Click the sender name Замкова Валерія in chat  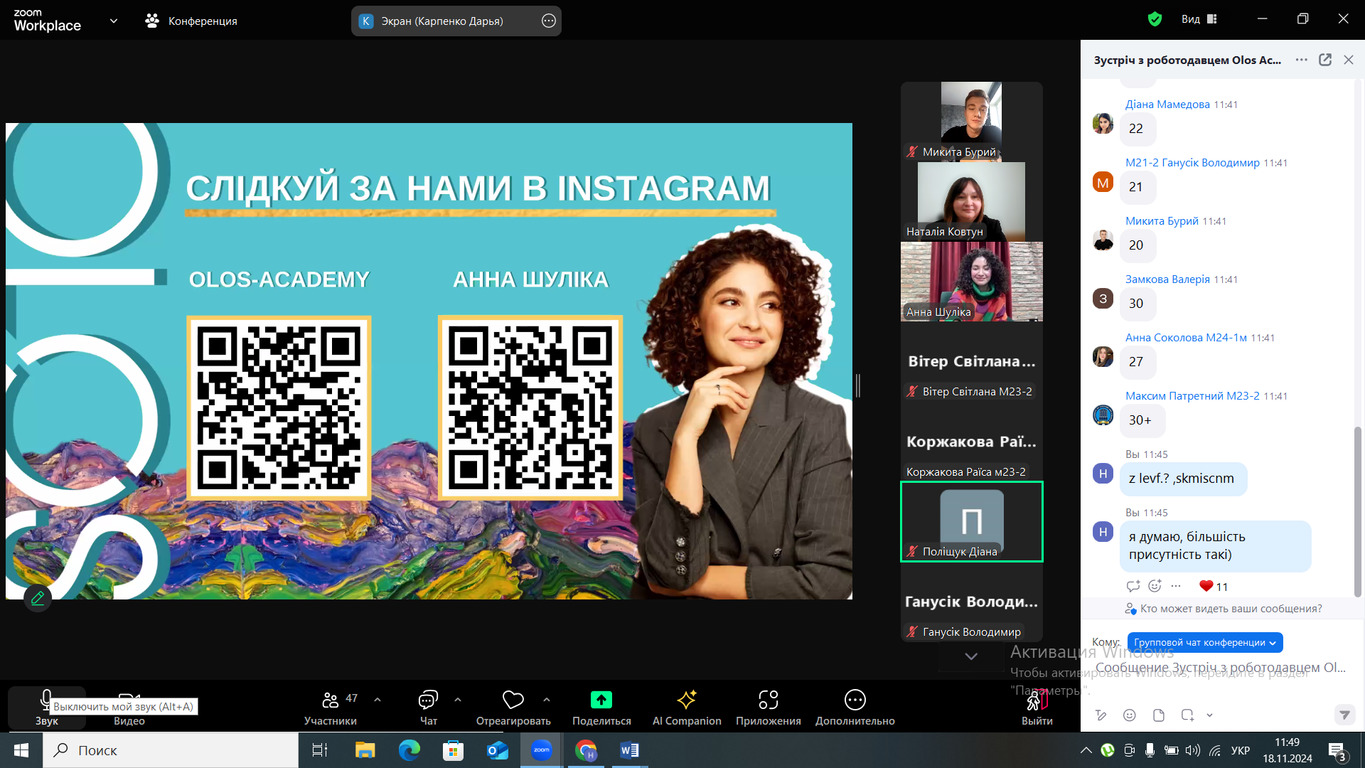point(1167,279)
